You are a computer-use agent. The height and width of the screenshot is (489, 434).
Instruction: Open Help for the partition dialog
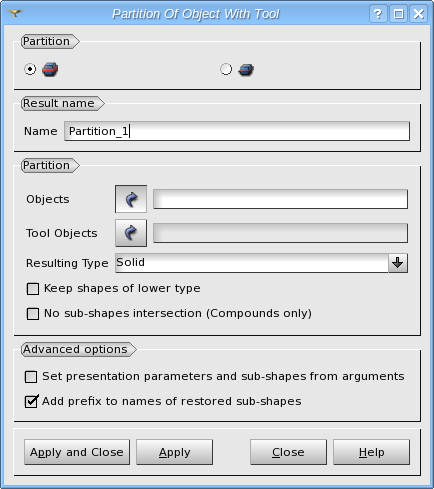click(371, 452)
